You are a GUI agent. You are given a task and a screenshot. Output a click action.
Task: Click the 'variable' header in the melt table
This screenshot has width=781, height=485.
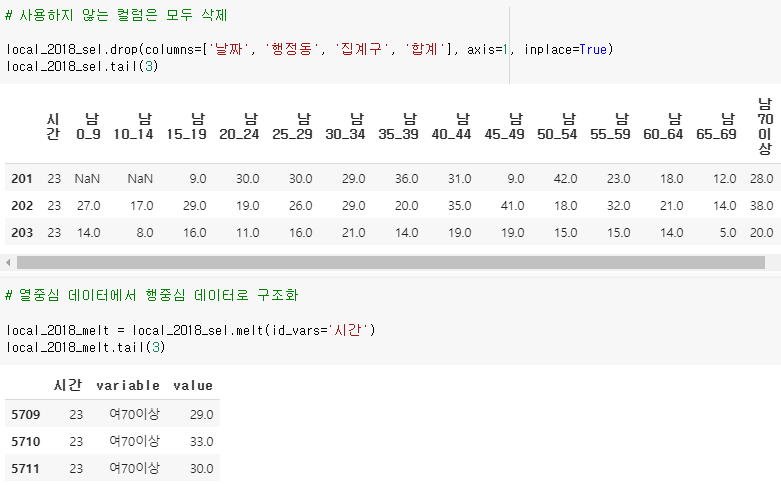(128, 385)
